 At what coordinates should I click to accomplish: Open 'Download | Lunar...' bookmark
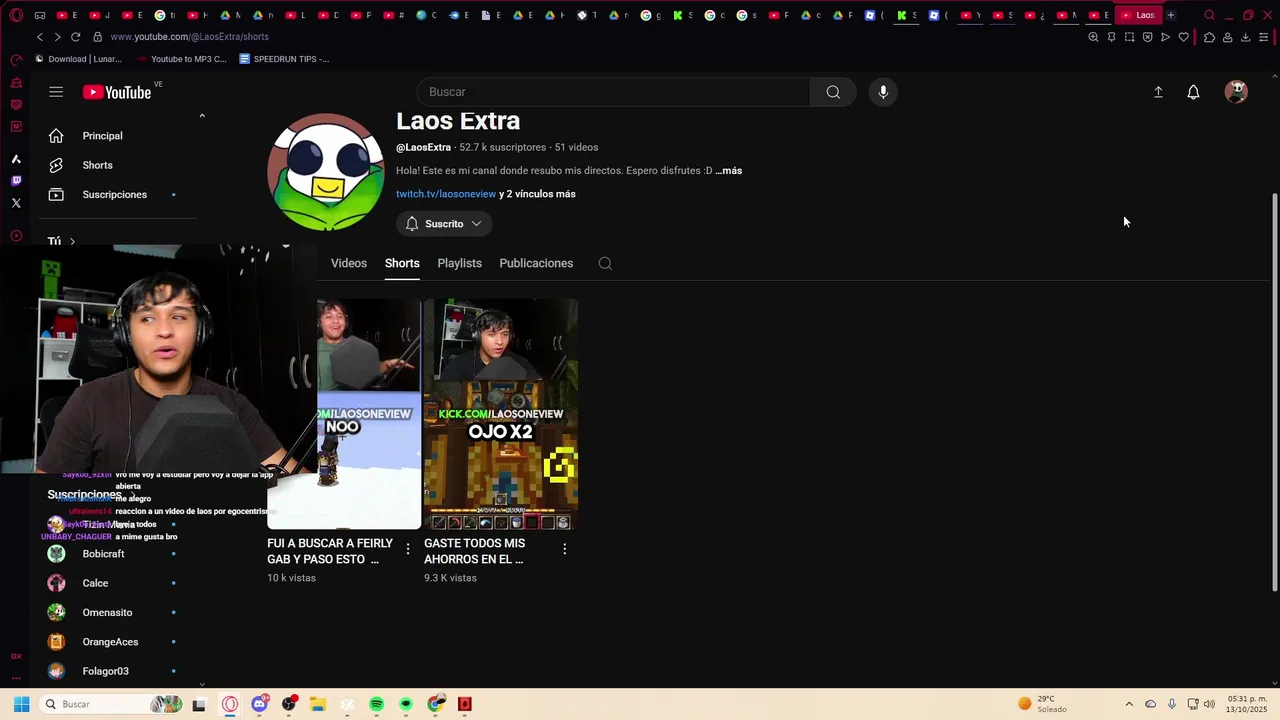(78, 59)
